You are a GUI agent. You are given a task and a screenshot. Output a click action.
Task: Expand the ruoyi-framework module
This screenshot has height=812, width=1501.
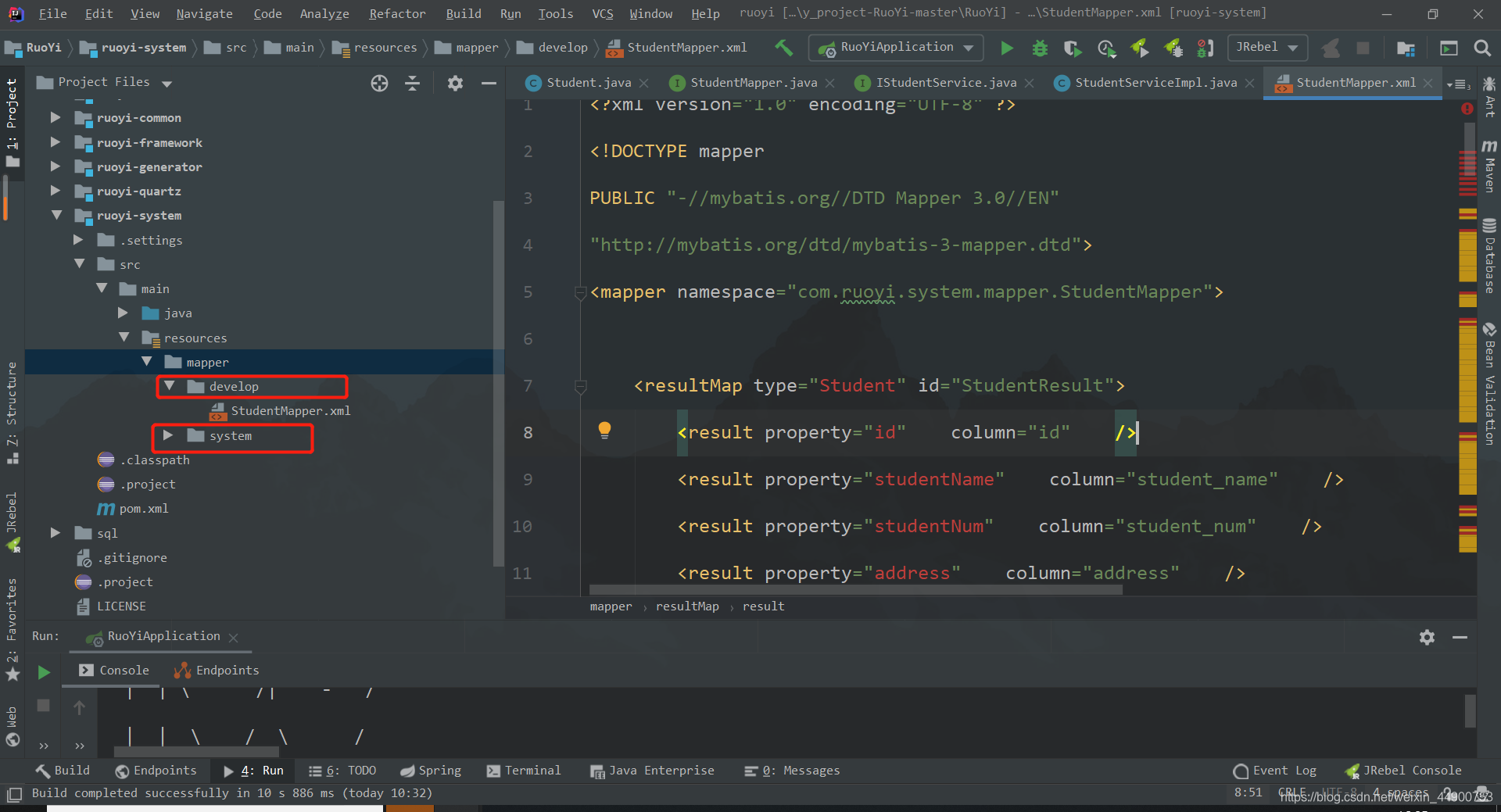click(x=56, y=142)
